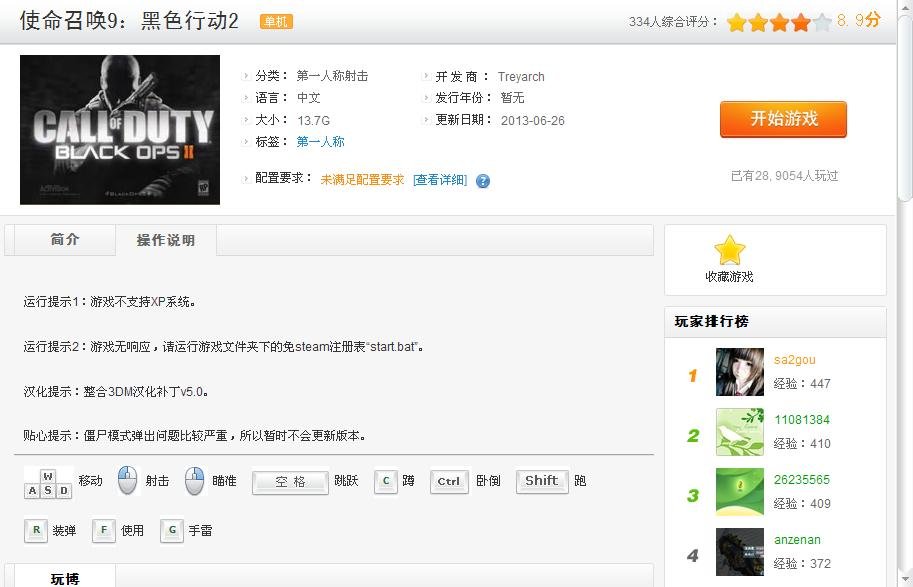Click the 收藏游戏 star icon
This screenshot has height=587, width=913.
tap(730, 250)
